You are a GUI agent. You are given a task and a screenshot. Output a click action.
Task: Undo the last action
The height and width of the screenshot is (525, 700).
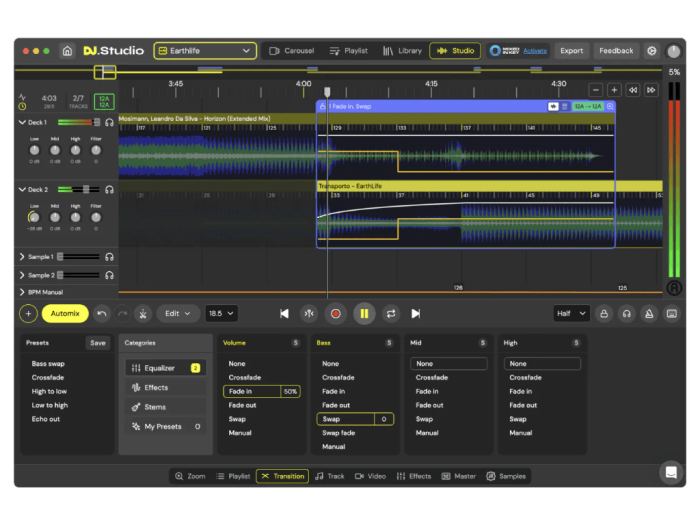click(102, 313)
